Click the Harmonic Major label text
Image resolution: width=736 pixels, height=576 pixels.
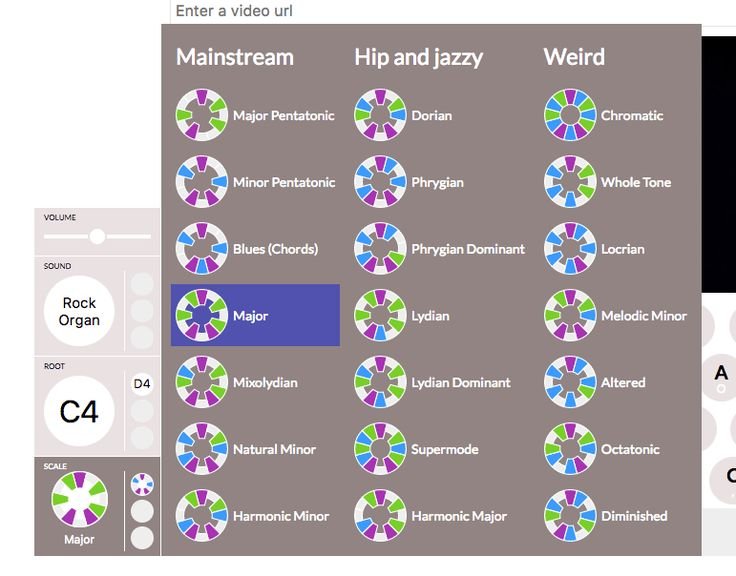point(459,516)
